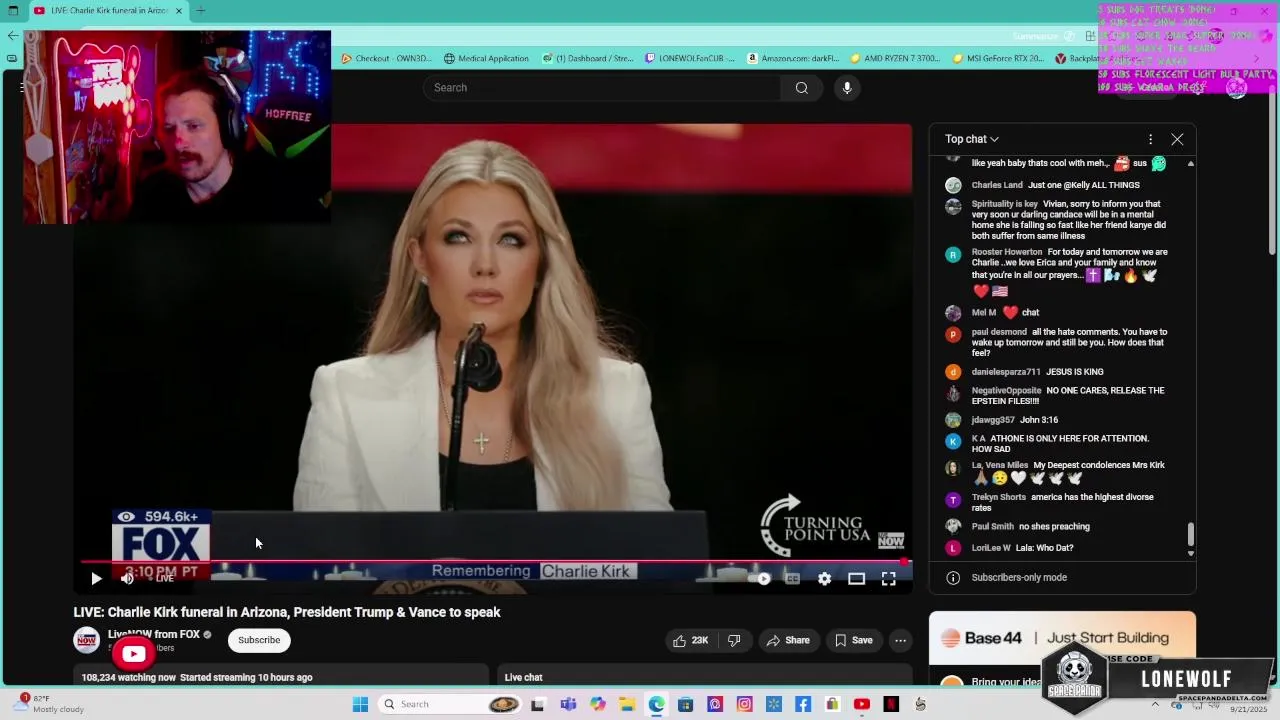
Task: Open Backplate bookmark
Action: point(1078,58)
